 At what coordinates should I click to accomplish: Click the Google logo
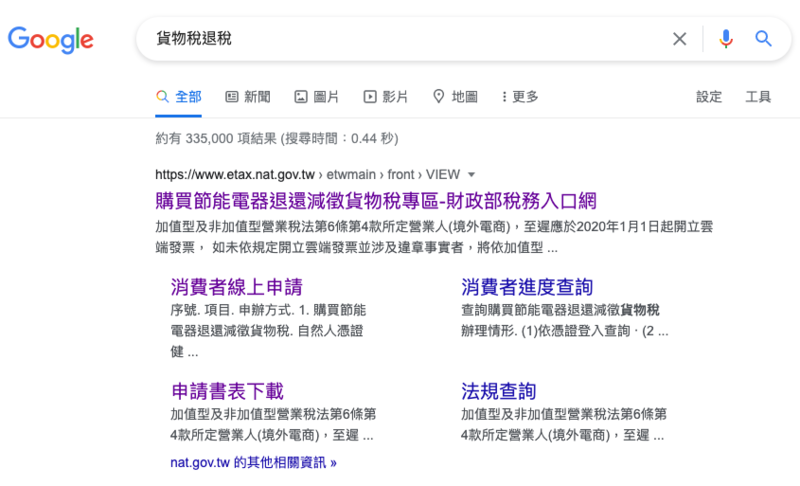click(x=50, y=39)
